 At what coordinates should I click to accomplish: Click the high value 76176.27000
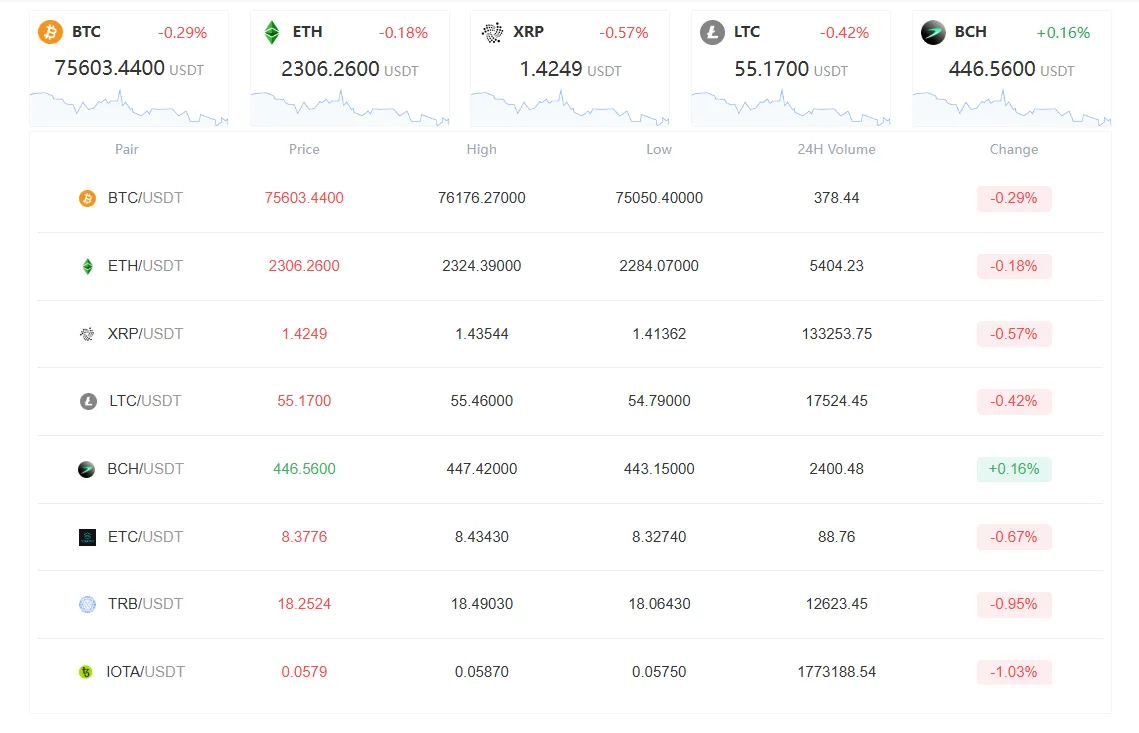tap(482, 198)
